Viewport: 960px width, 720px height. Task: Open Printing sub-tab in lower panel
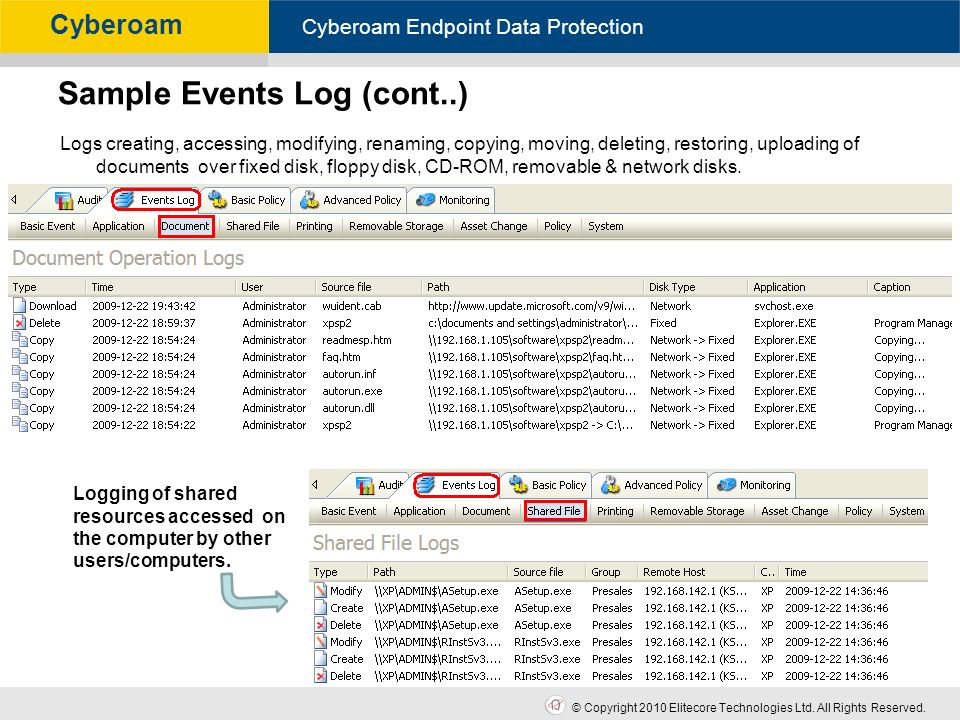615,511
